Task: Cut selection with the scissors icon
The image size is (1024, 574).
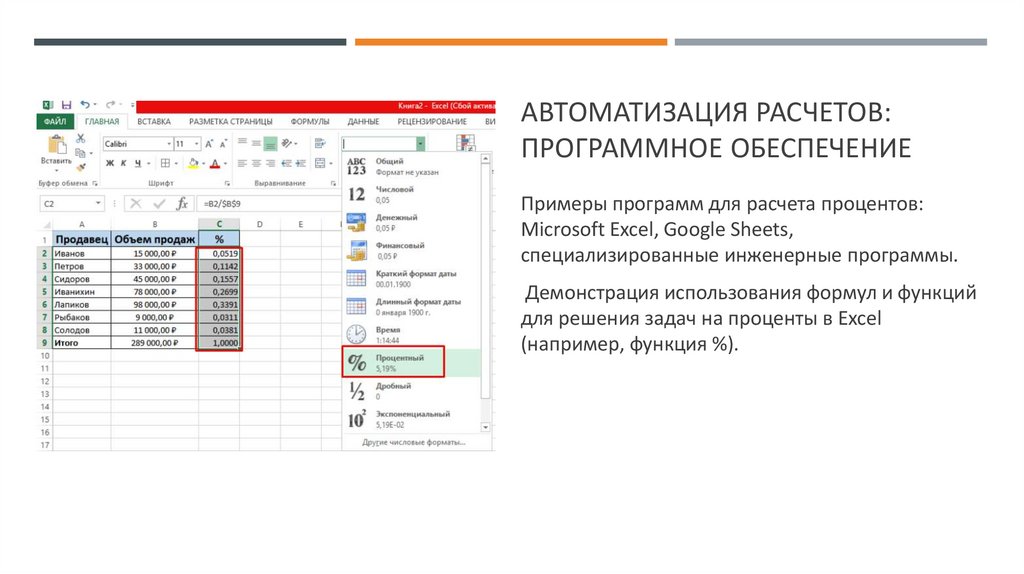Action: (80, 138)
